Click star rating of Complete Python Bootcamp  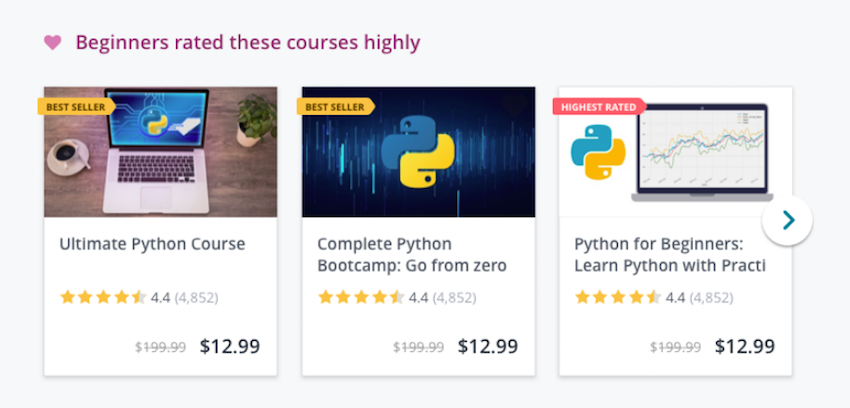pos(361,297)
